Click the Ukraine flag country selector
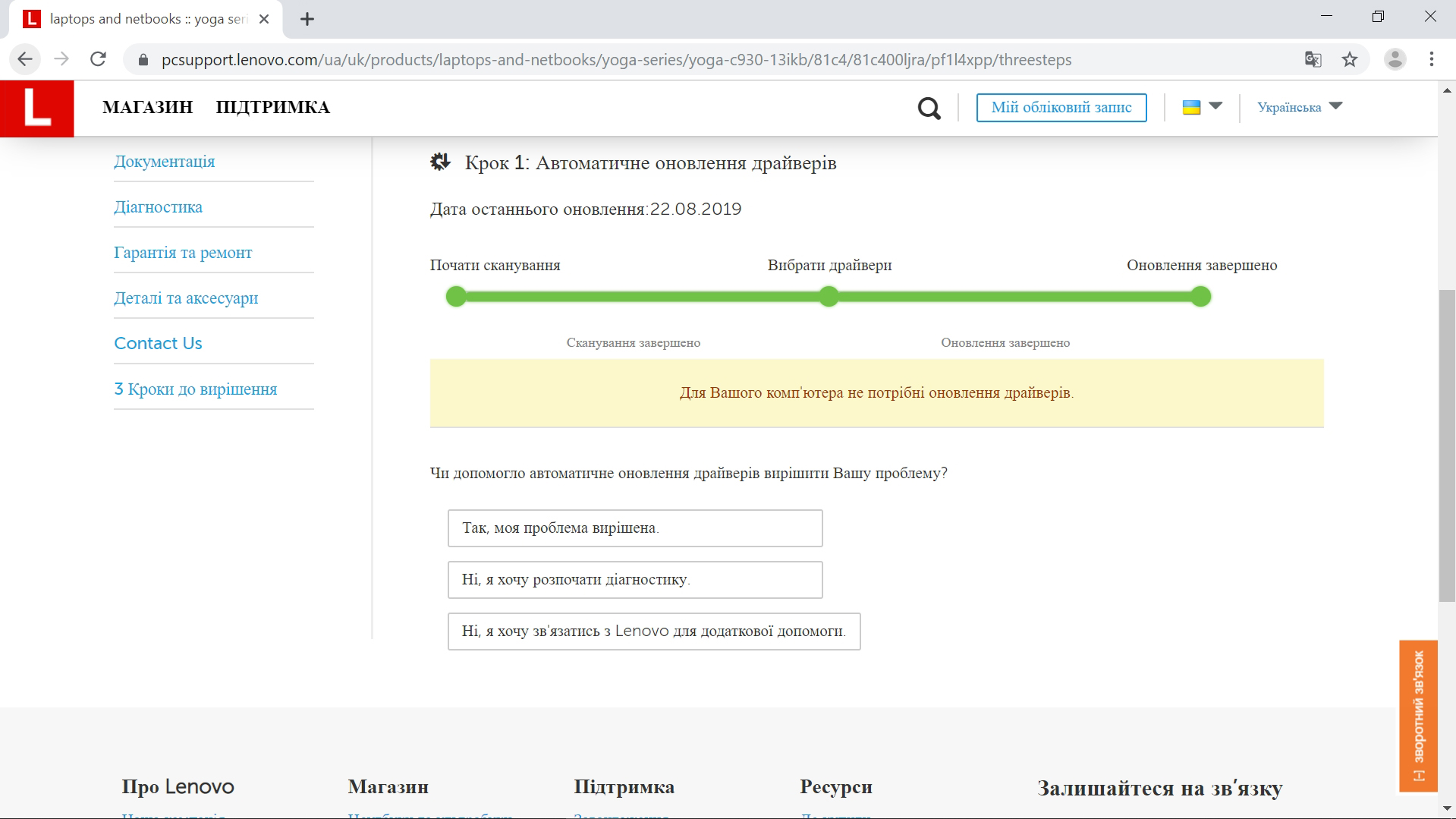The height and width of the screenshot is (819, 1456). click(1202, 107)
